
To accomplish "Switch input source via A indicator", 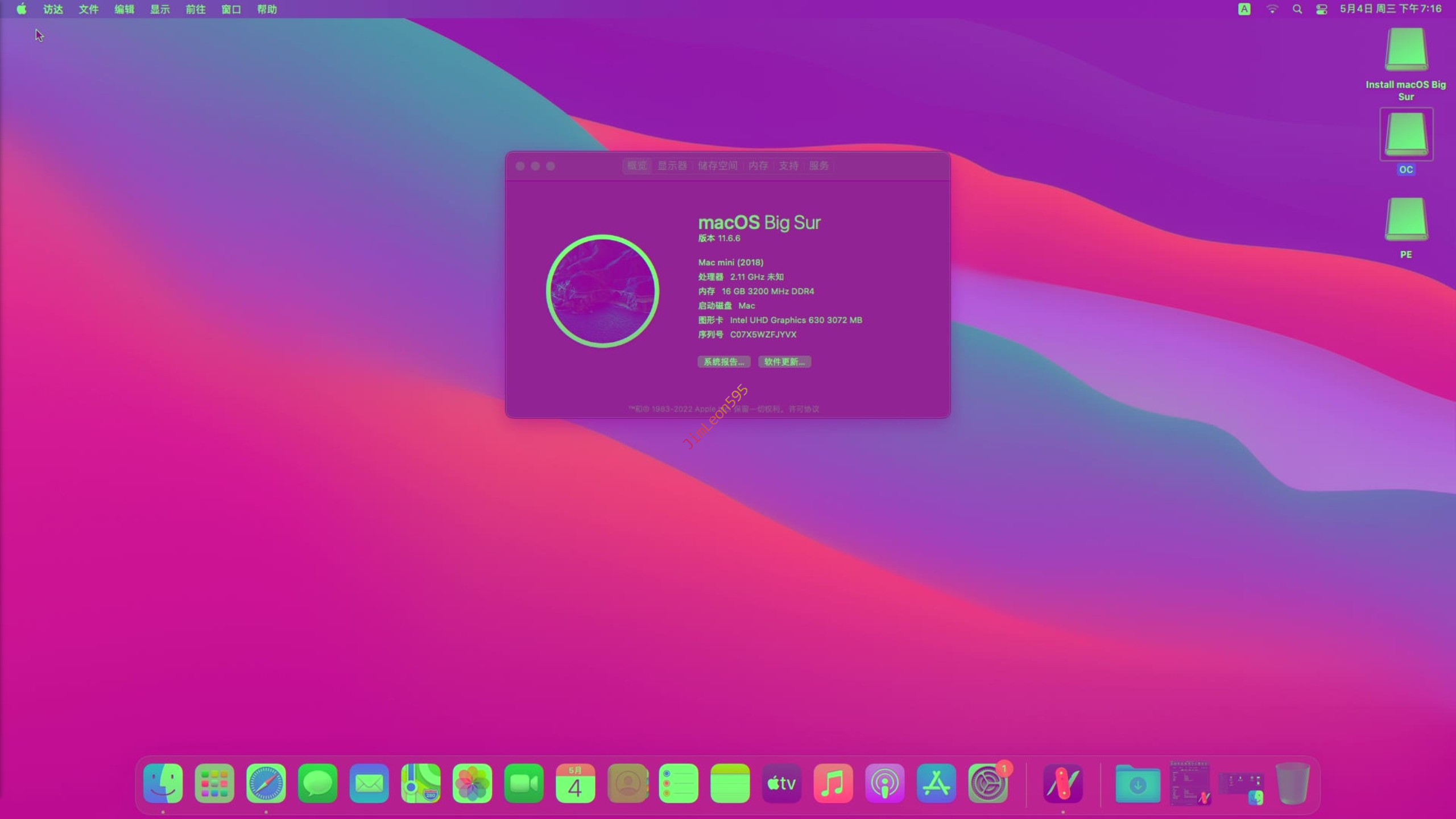I will tap(1244, 9).
